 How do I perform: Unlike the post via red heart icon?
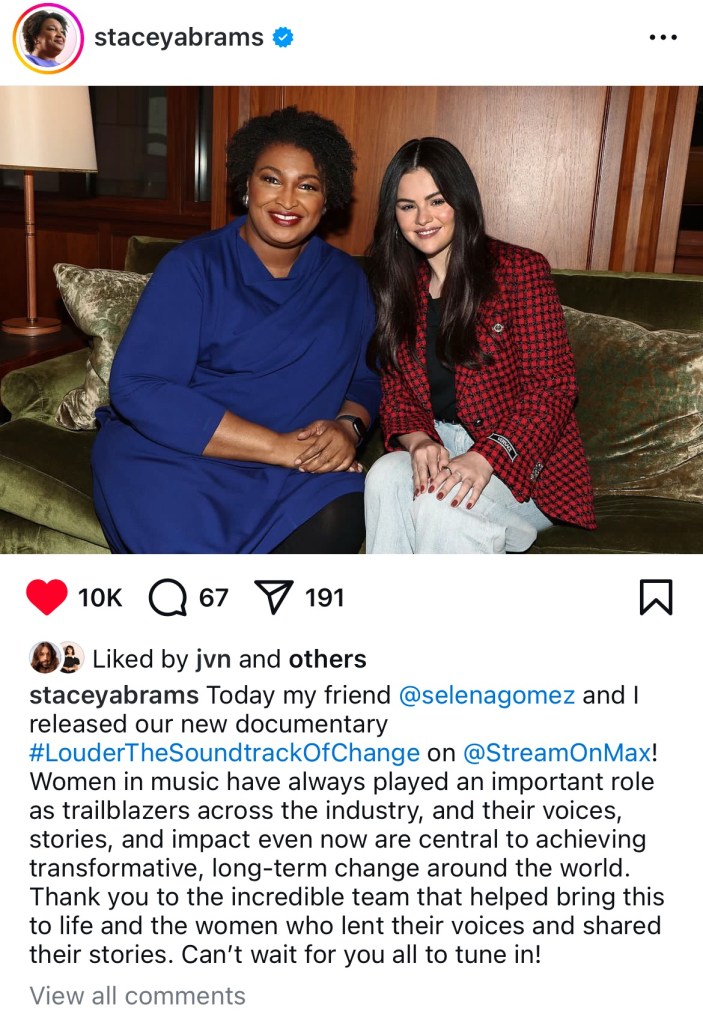click(x=46, y=597)
